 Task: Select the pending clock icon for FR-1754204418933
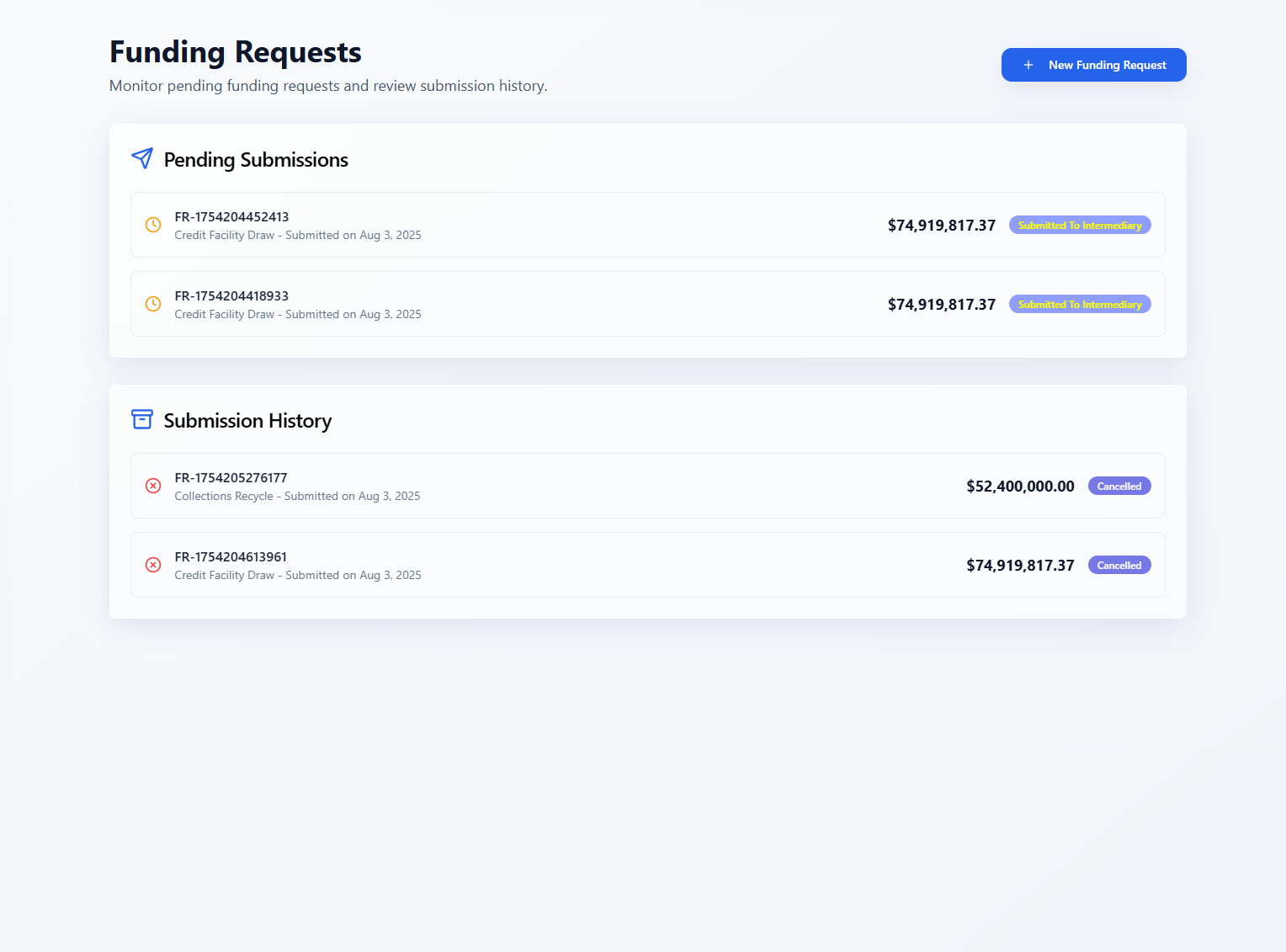pos(153,304)
